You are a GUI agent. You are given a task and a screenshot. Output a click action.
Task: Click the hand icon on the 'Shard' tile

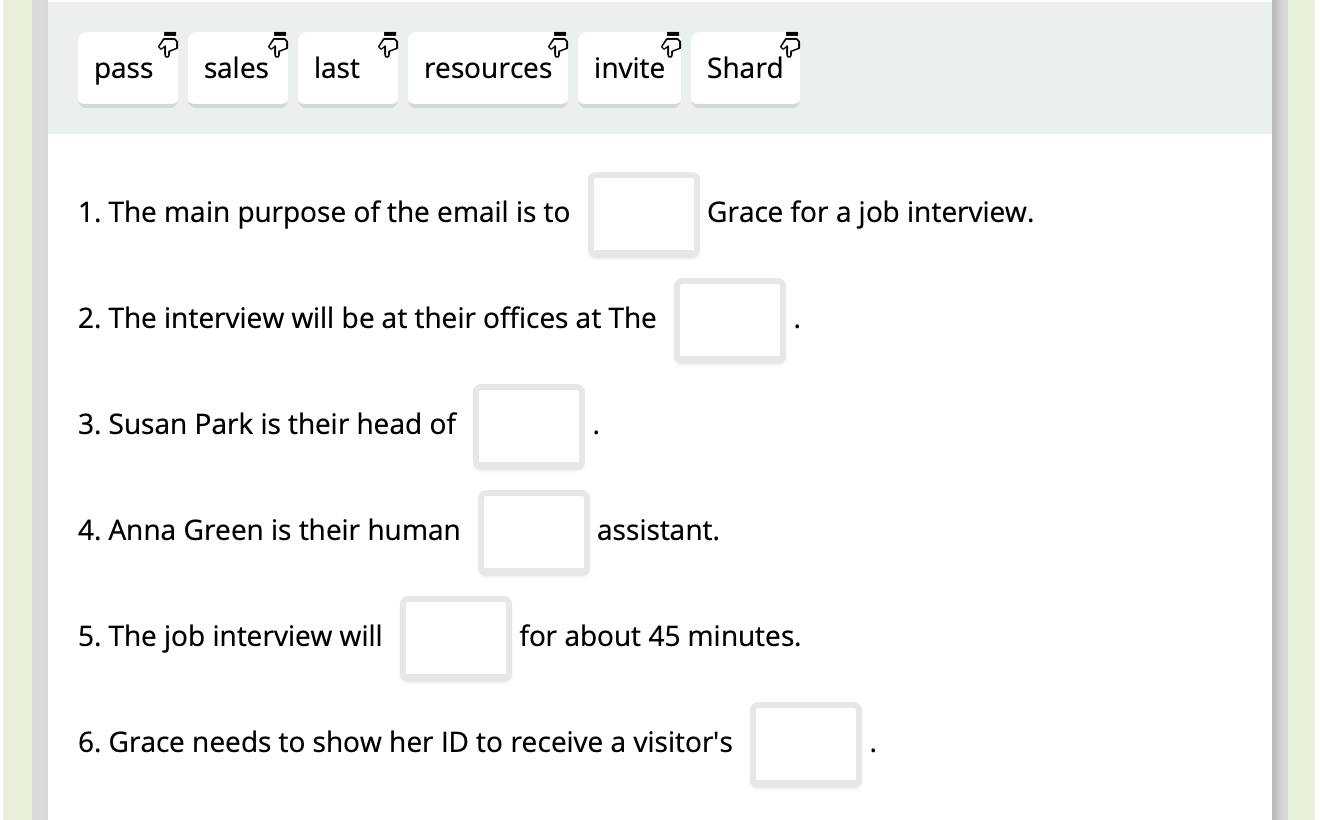pos(792,44)
